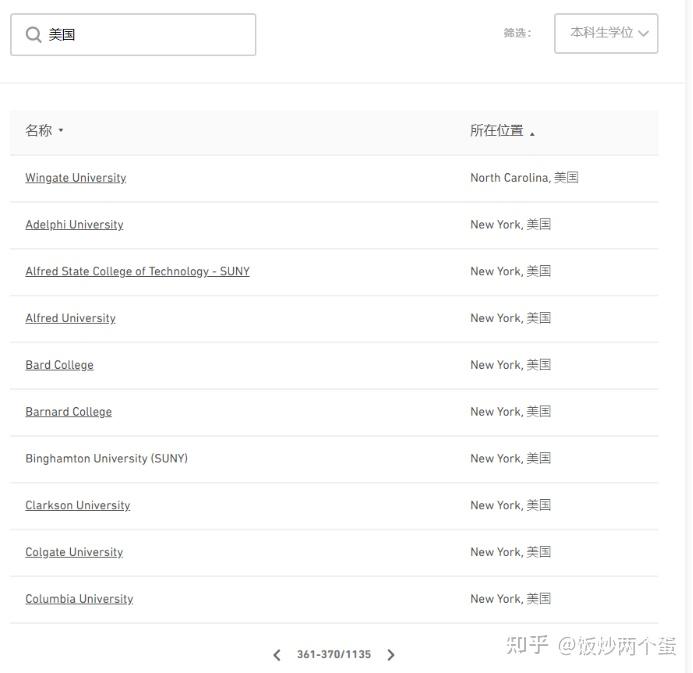The image size is (693, 673).
Task: Sort by the 名称 column header
Action: point(44,130)
